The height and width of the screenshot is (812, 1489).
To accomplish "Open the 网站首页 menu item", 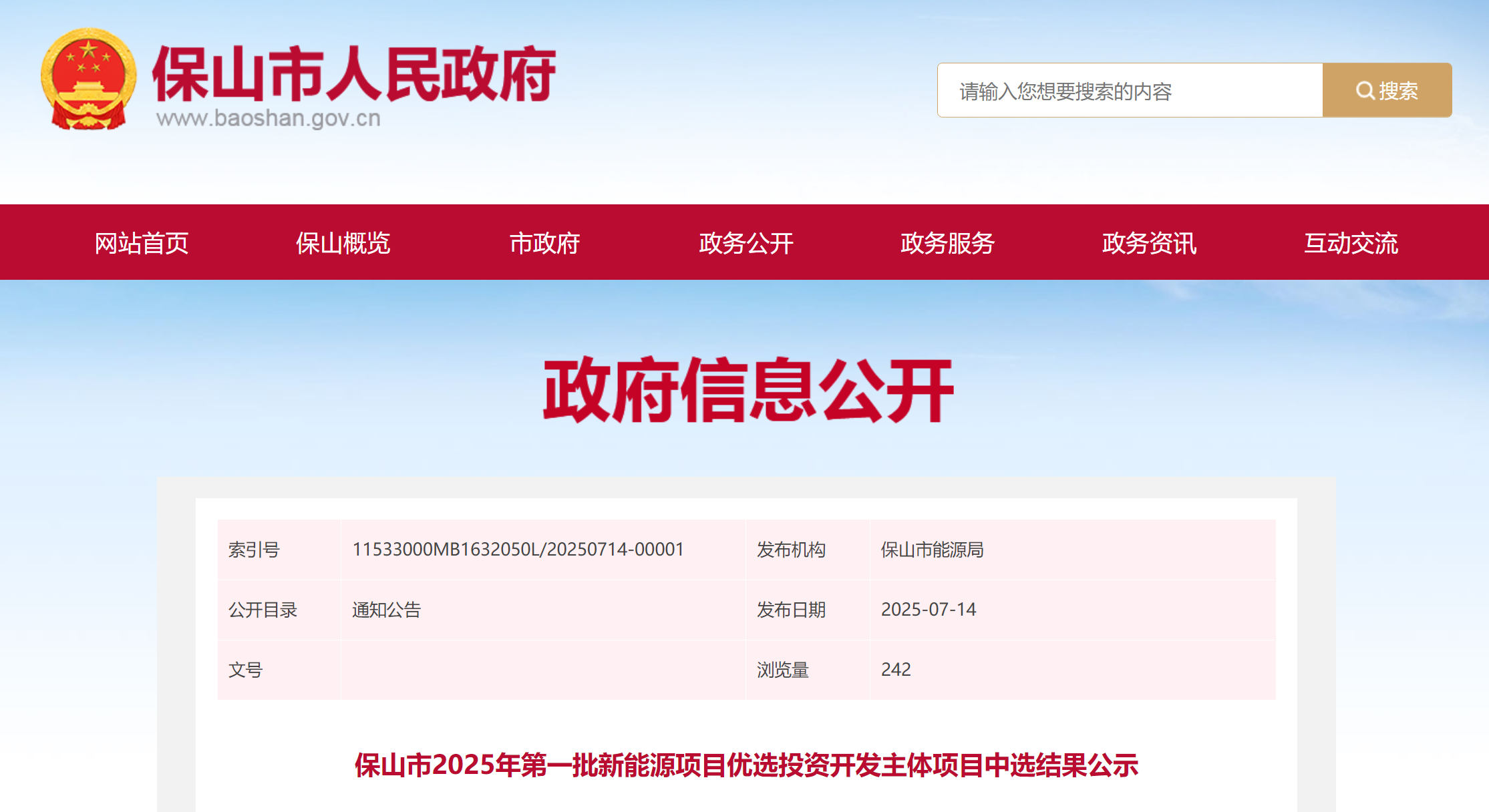I will click(142, 242).
